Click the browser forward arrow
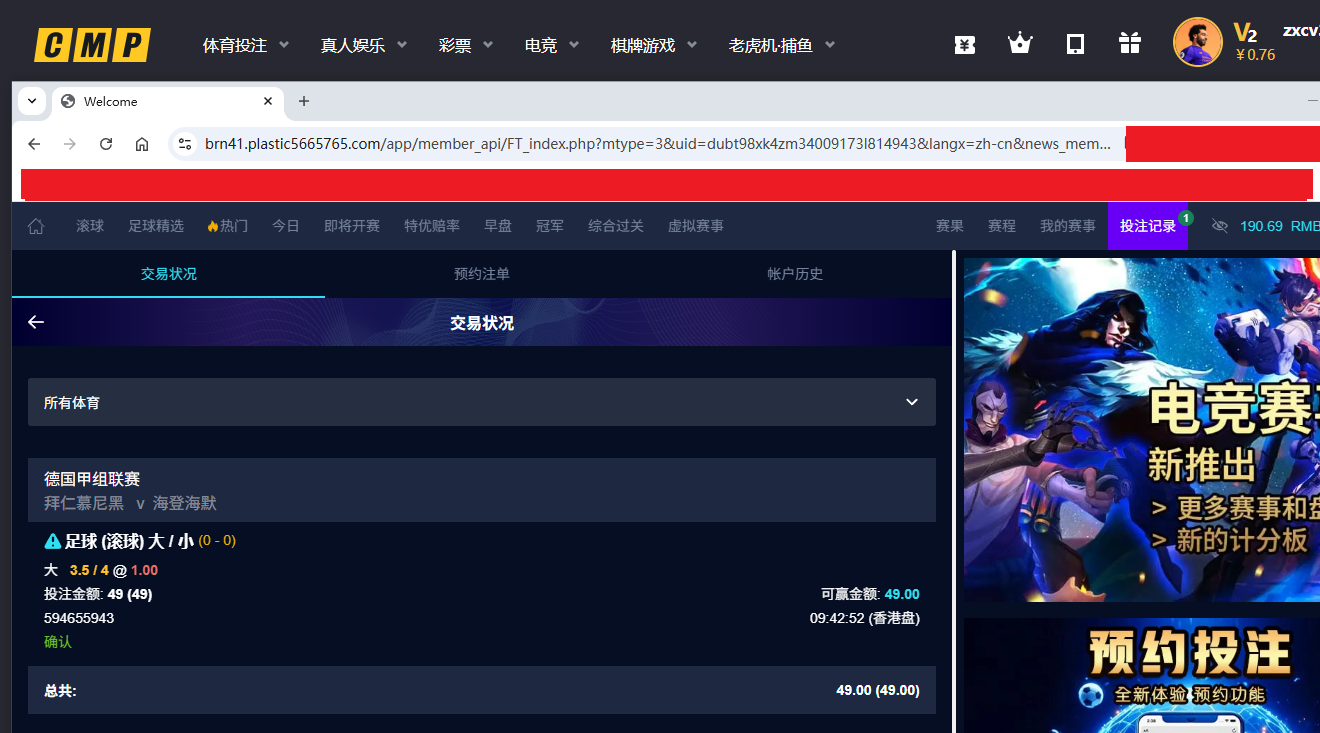 coord(70,144)
